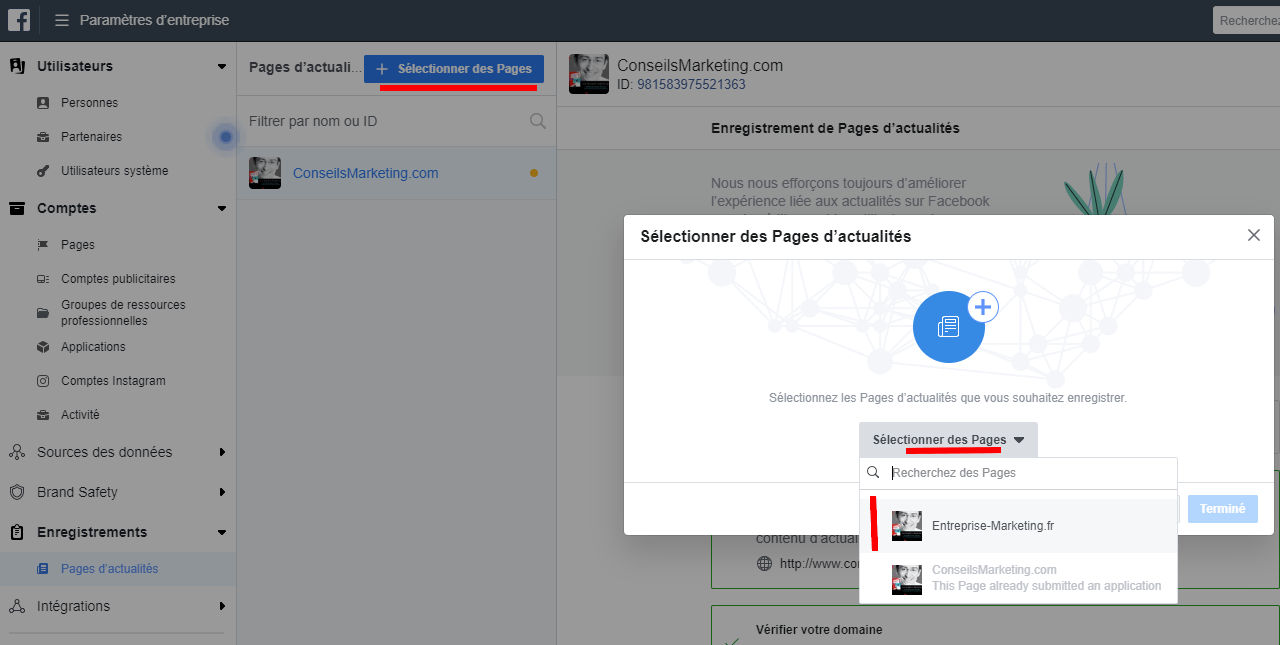Open Comptes publicitaires in the sidebar
This screenshot has height=645, width=1280.
(118, 279)
